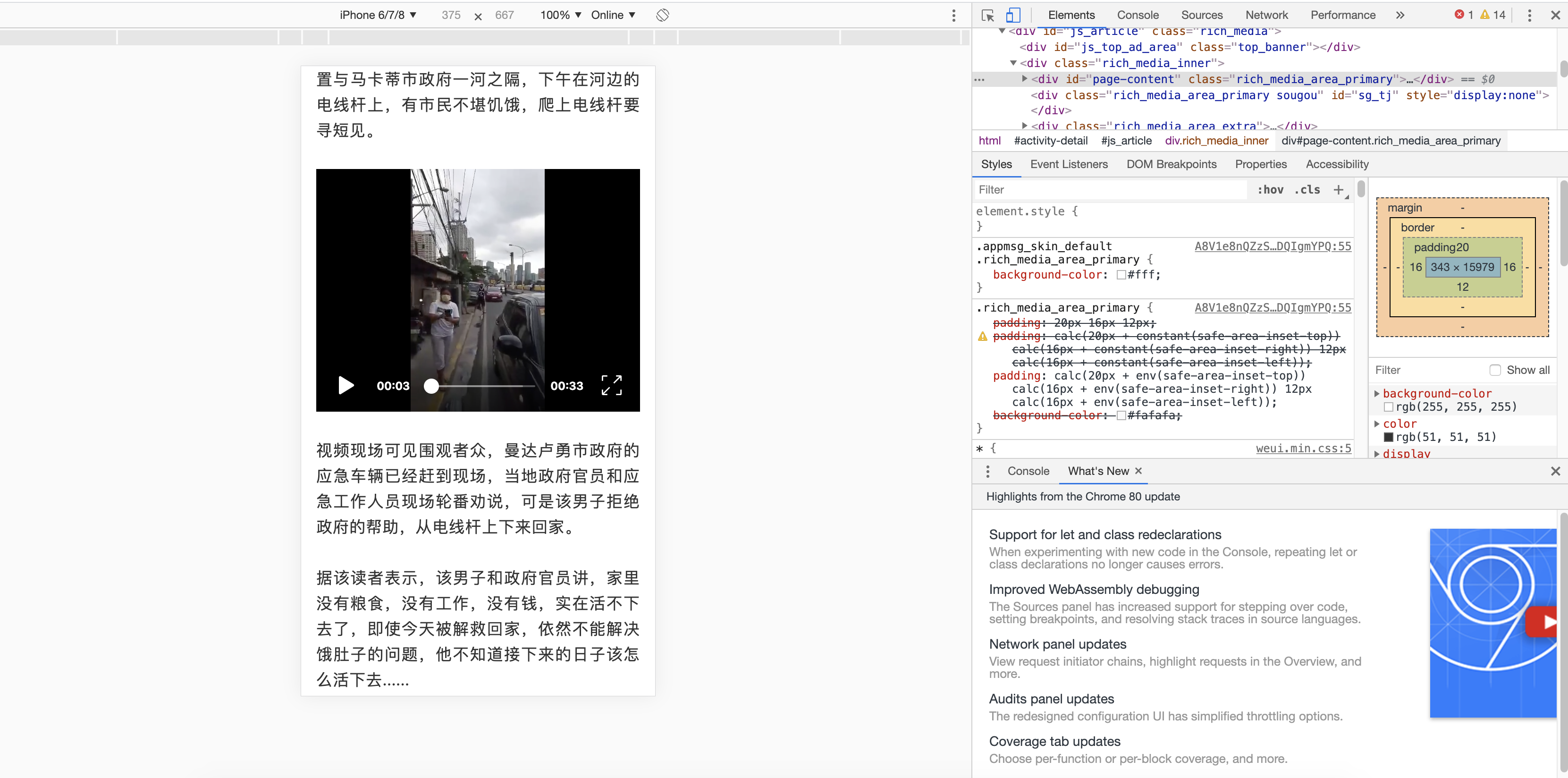The width and height of the screenshot is (1568, 778).
Task: Toggle the :hov element state button
Action: click(x=1270, y=190)
